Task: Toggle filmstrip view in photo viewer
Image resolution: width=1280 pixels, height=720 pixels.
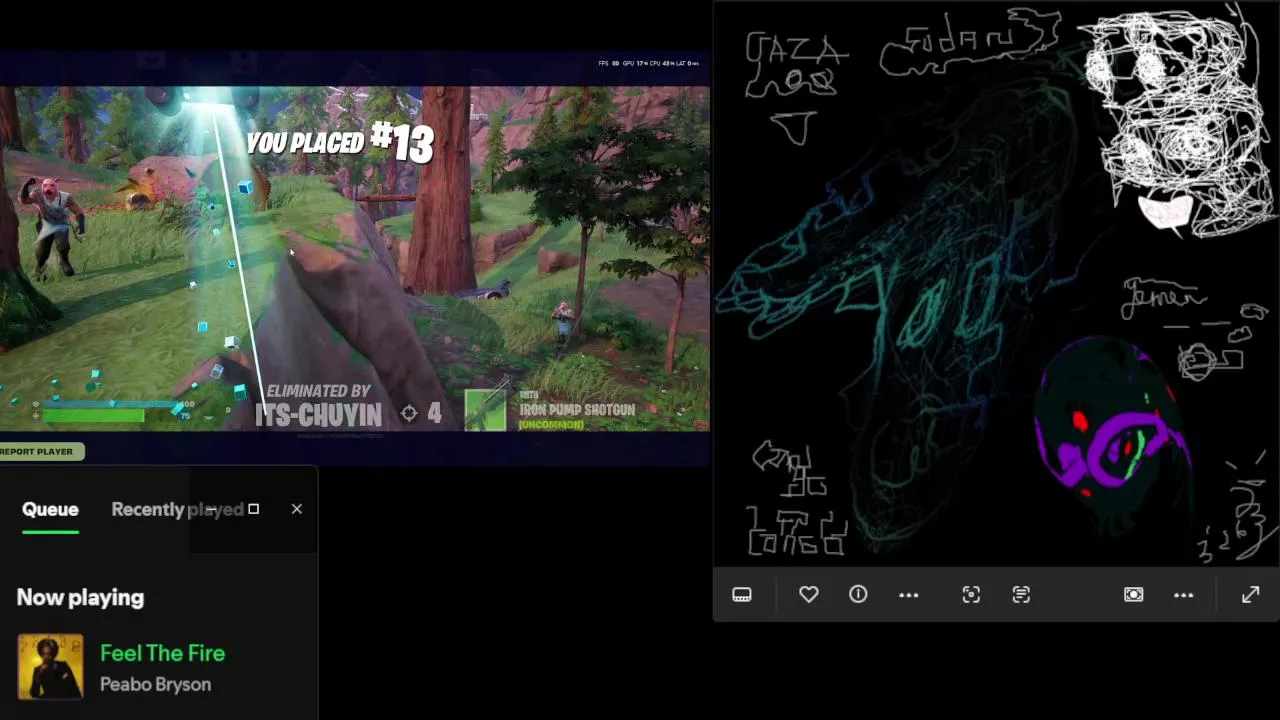Action: [x=742, y=594]
